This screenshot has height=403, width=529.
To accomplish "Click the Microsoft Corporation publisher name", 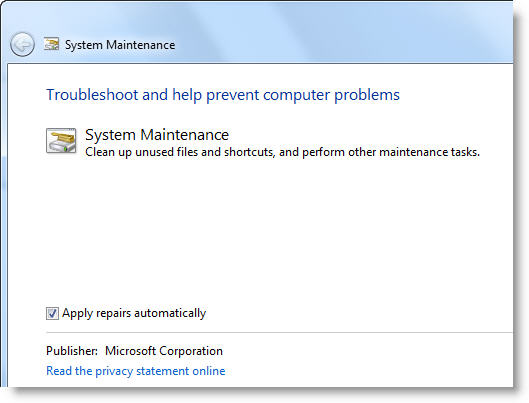I will click(164, 351).
